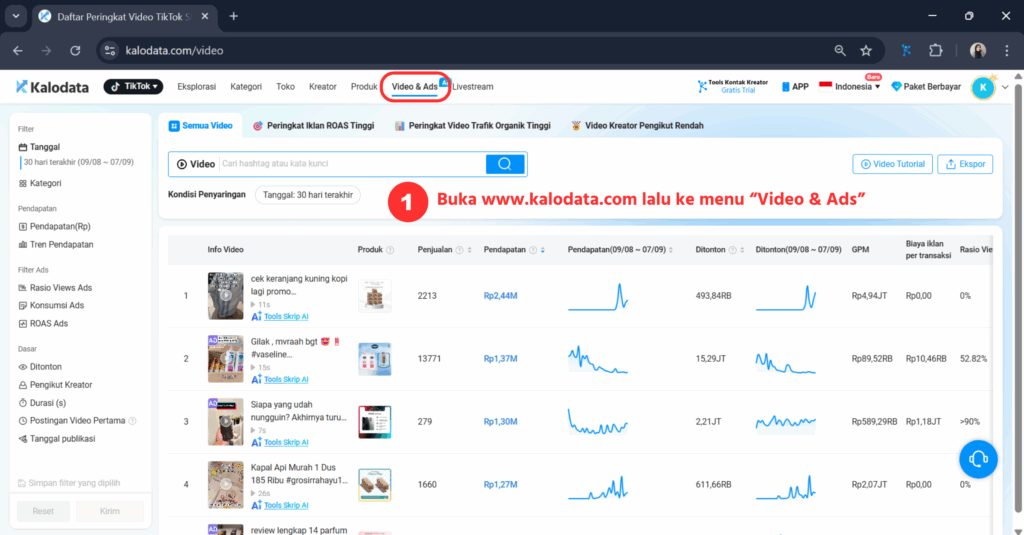This screenshot has width=1024, height=535.
Task: Sort by the Pendapatan column arrows
Action: tap(543, 250)
